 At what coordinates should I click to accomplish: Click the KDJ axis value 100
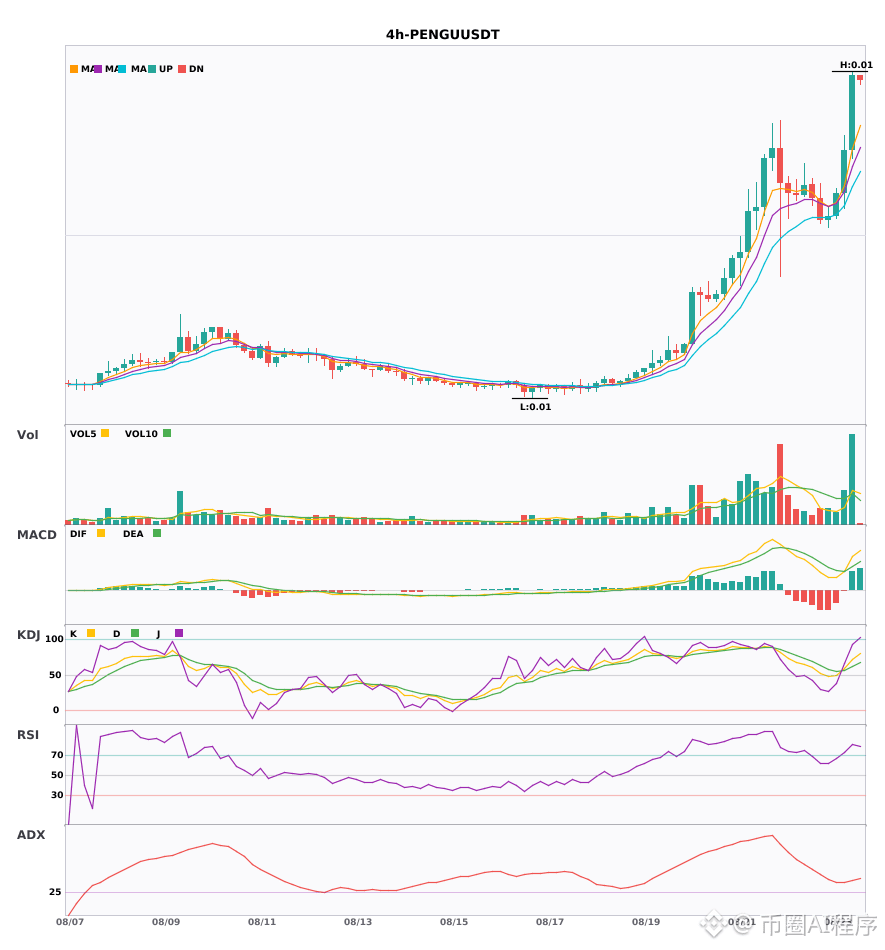55,639
